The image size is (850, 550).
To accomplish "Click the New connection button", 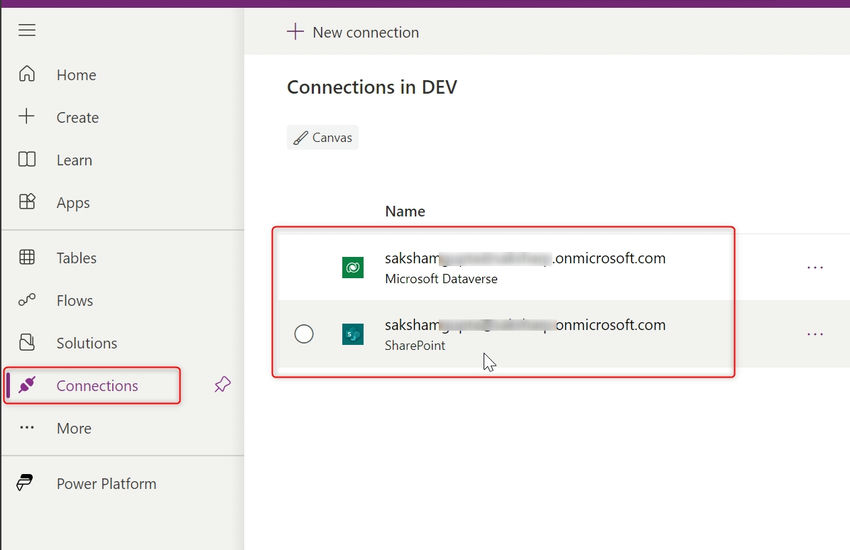I will click(x=353, y=32).
